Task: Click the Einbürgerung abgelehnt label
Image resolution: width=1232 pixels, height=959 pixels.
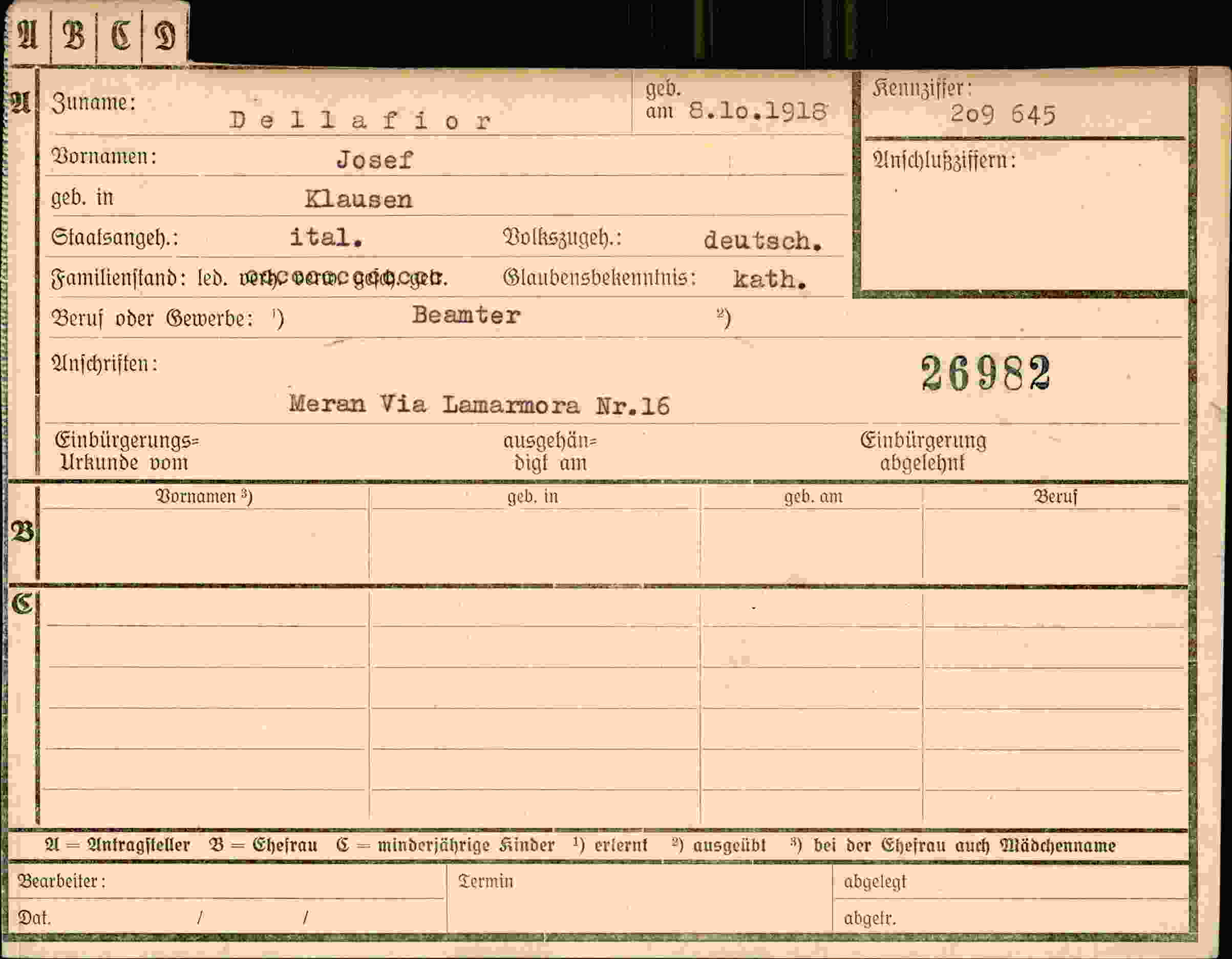Action: [x=923, y=451]
